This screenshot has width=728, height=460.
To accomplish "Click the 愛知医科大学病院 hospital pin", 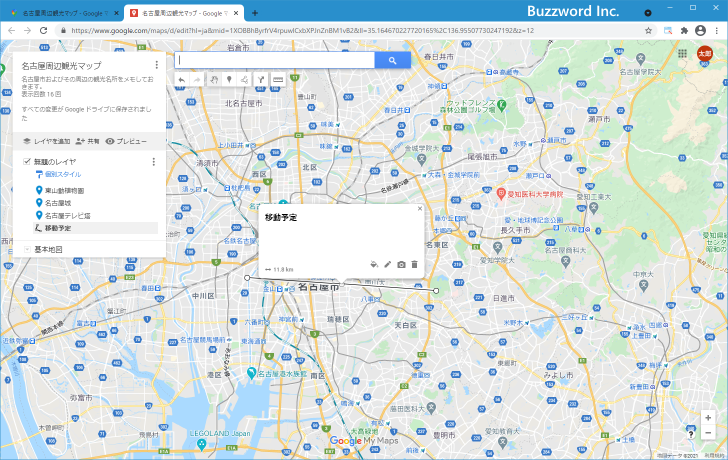I will click(500, 194).
